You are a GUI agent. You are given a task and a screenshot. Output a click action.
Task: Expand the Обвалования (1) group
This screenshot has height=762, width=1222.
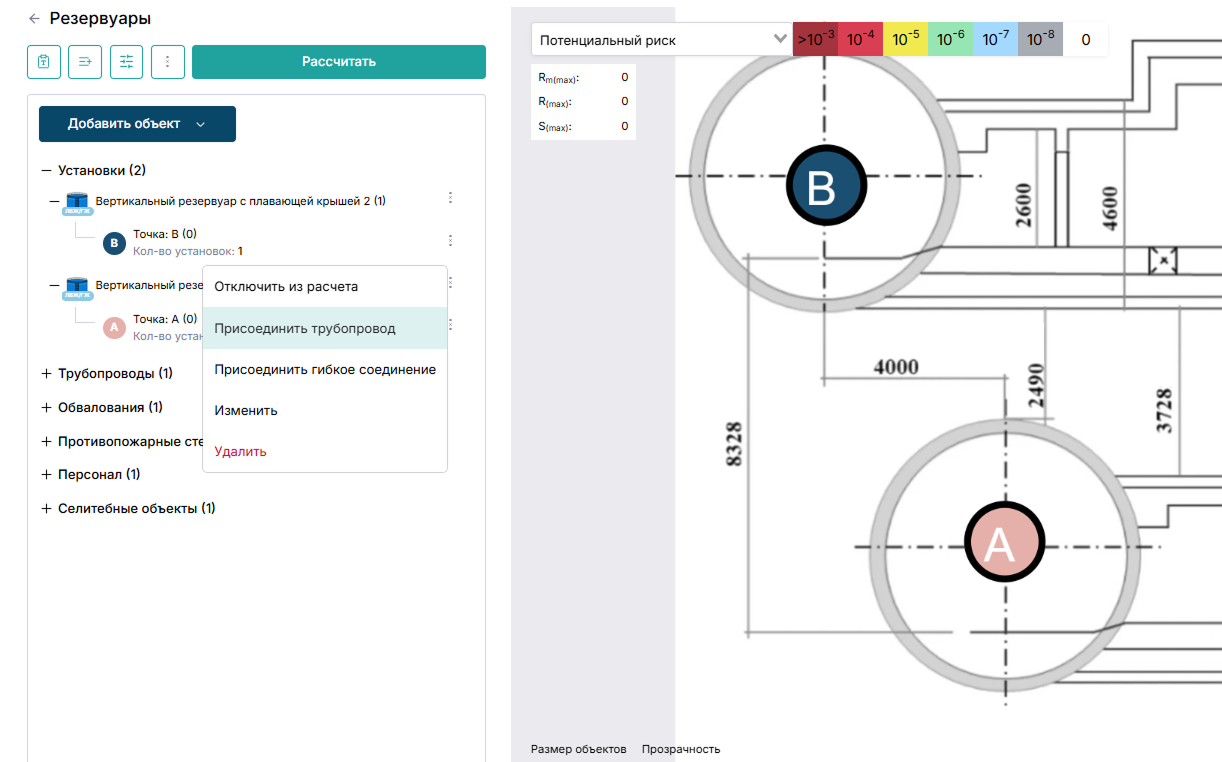click(46, 407)
